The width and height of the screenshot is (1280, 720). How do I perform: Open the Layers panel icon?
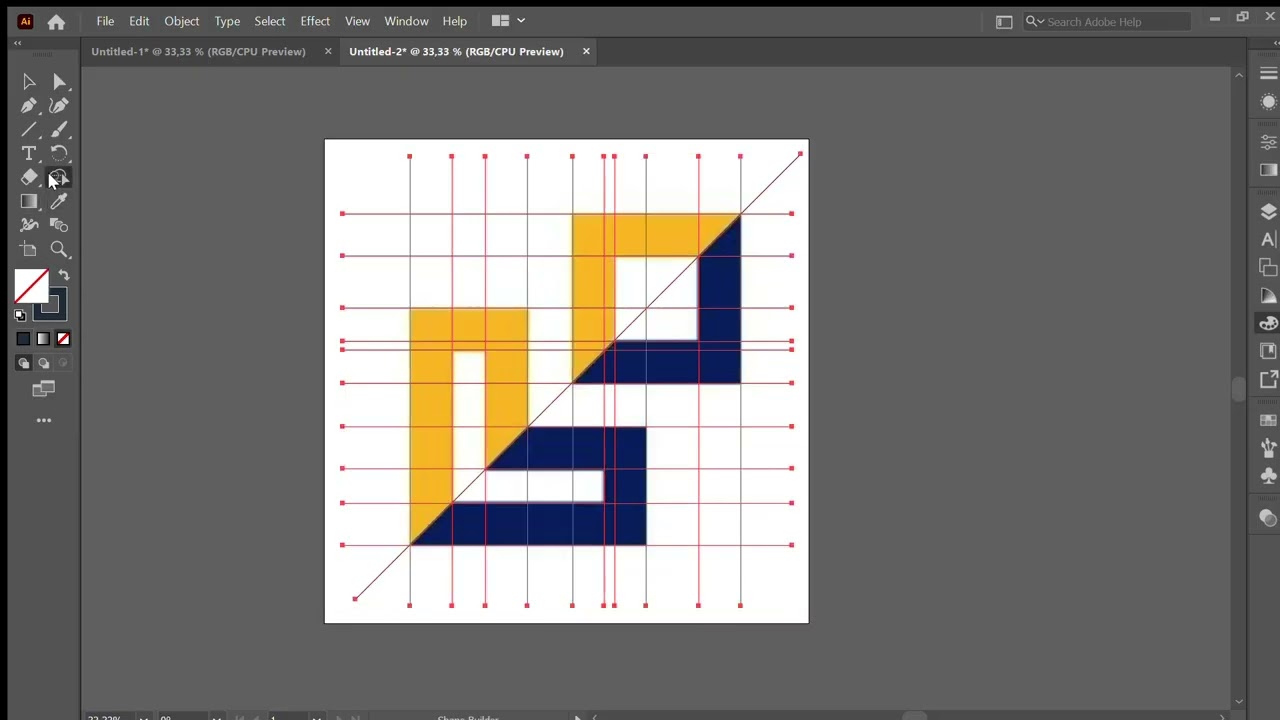pyautogui.click(x=1269, y=212)
